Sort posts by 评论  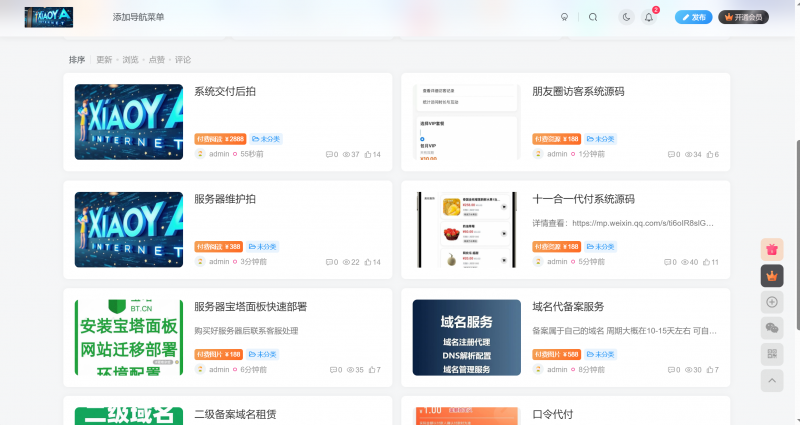183,60
